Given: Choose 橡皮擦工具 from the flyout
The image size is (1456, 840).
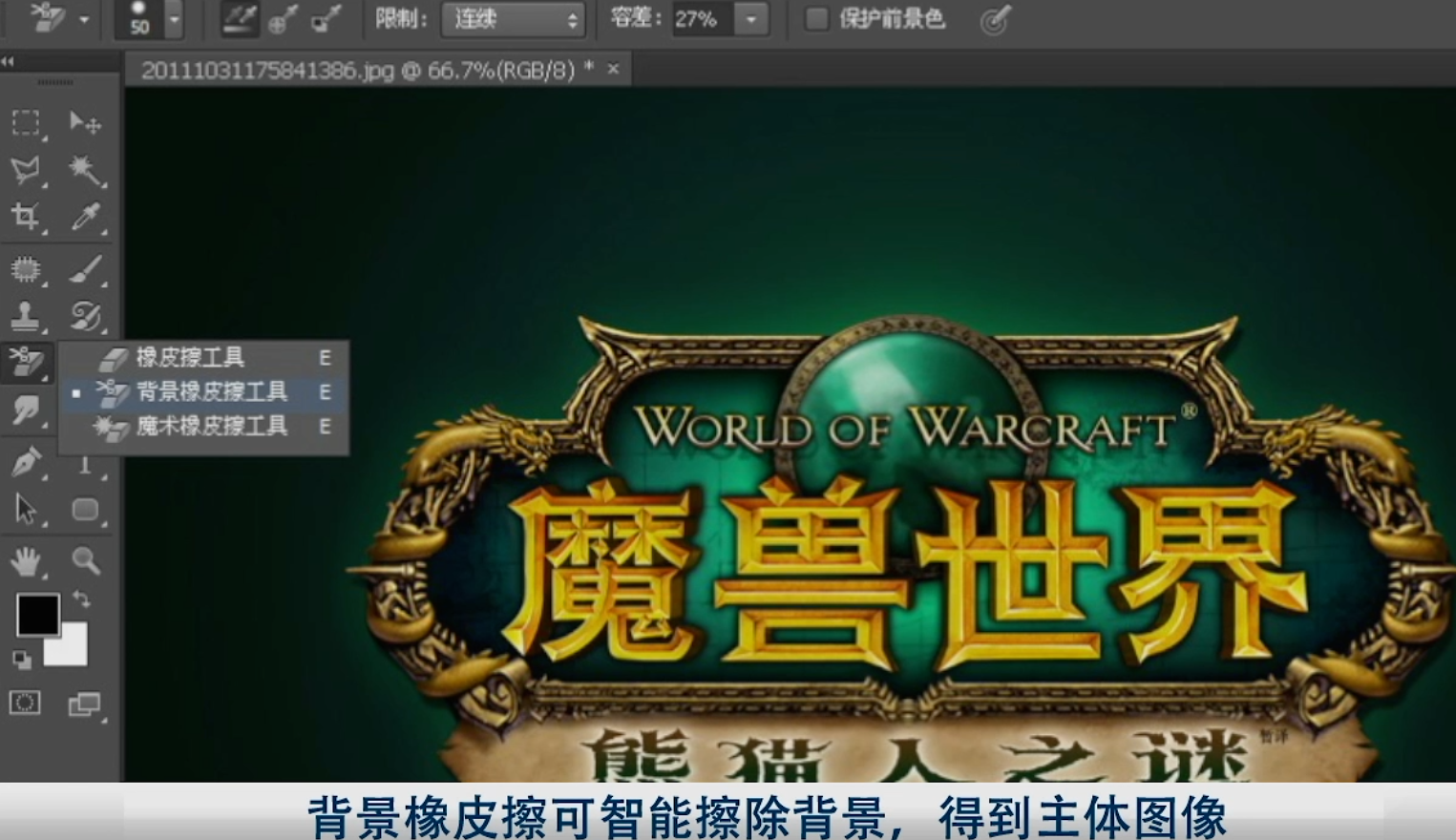Looking at the screenshot, I should (x=202, y=358).
